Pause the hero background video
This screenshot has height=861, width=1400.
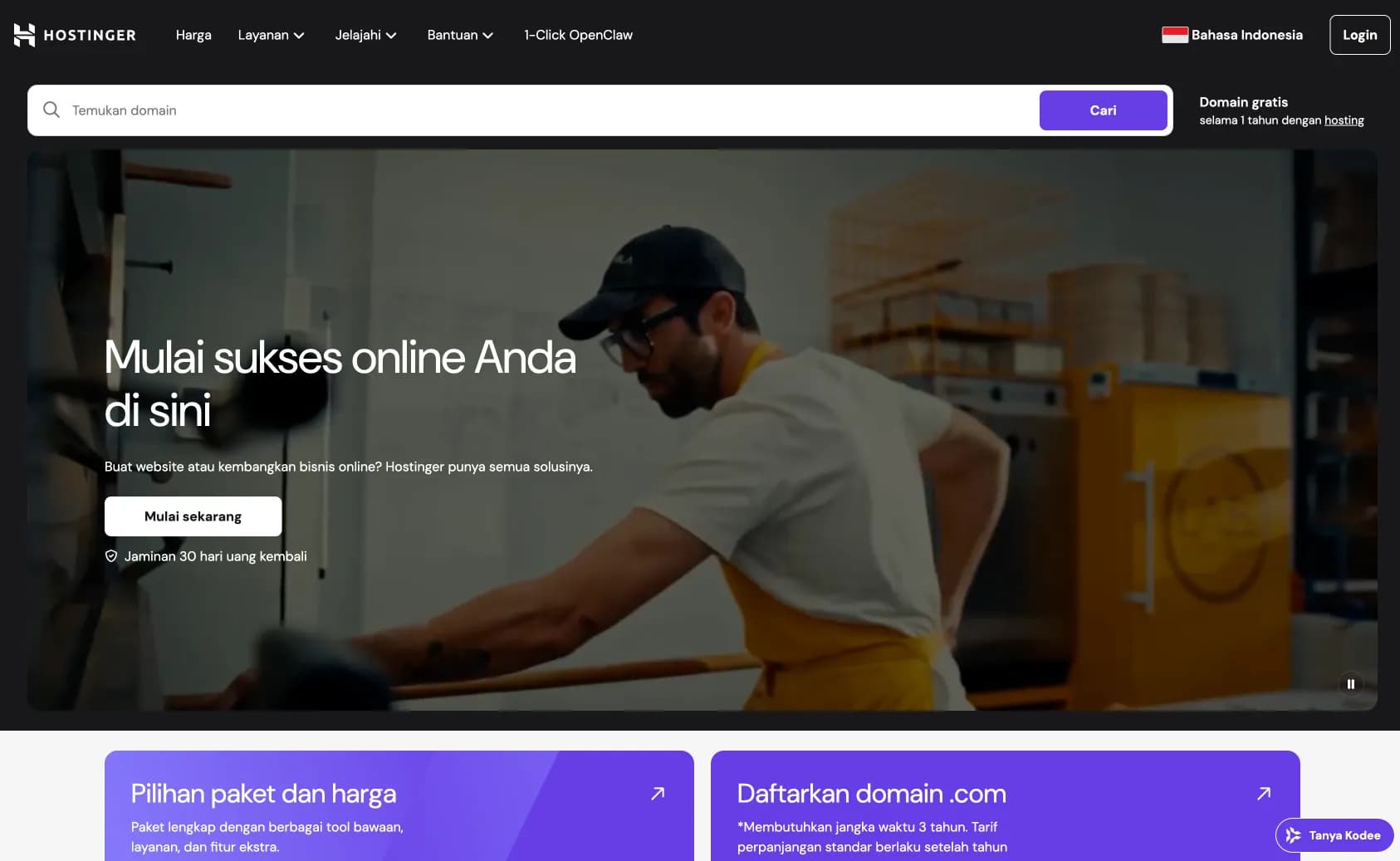tap(1350, 684)
